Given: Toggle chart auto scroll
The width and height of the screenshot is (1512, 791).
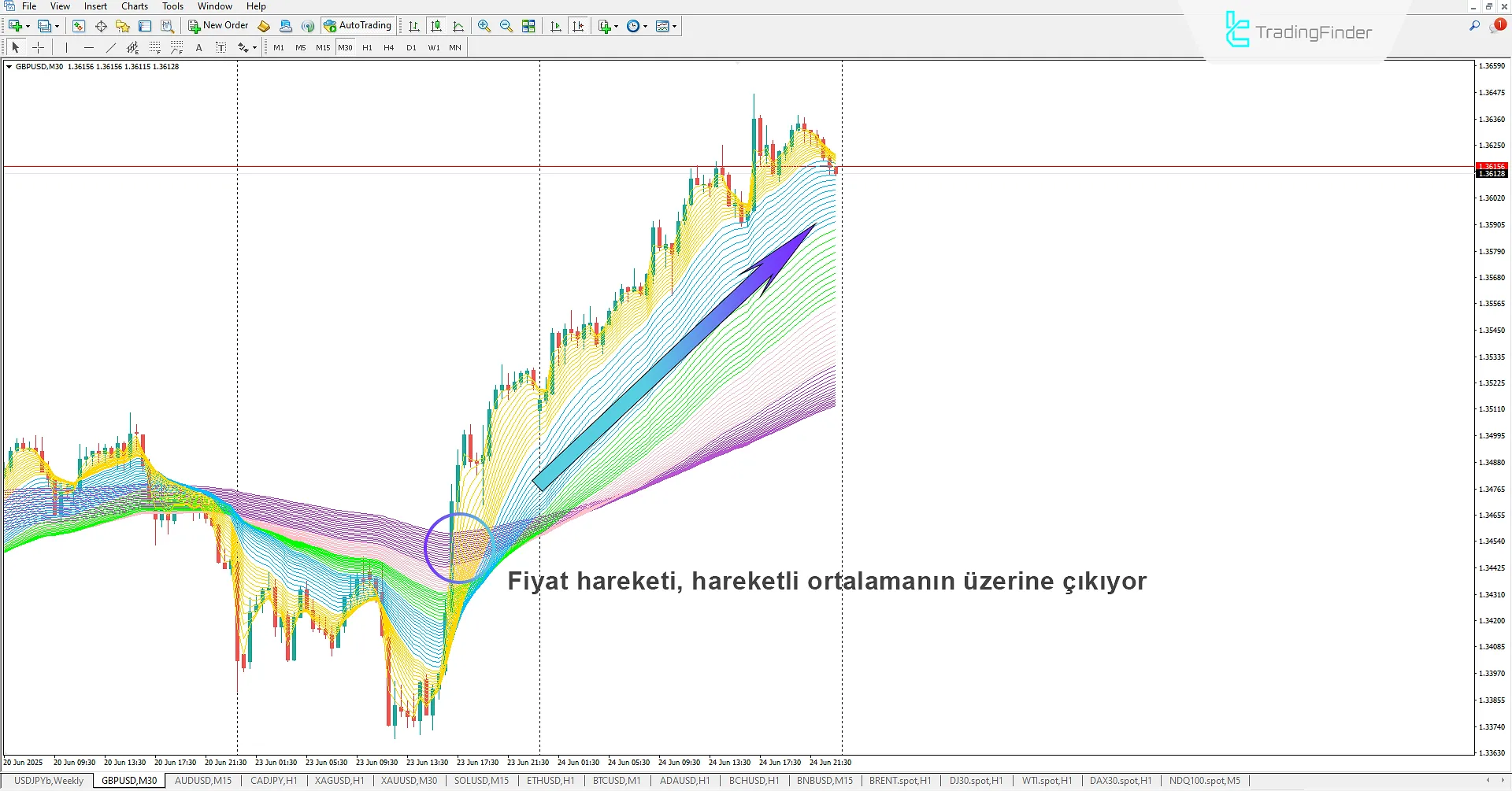Looking at the screenshot, I should click(x=555, y=25).
